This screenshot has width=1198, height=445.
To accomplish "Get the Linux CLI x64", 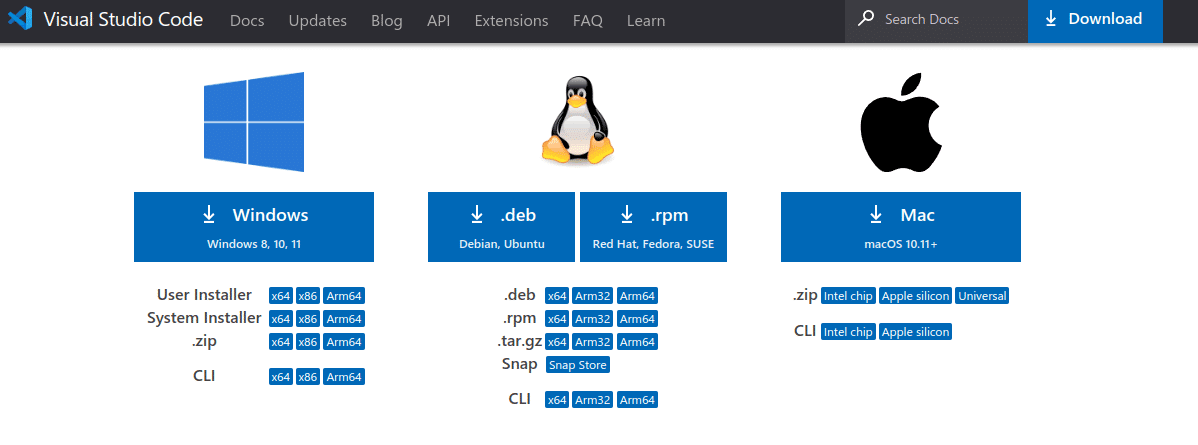I will point(557,400).
